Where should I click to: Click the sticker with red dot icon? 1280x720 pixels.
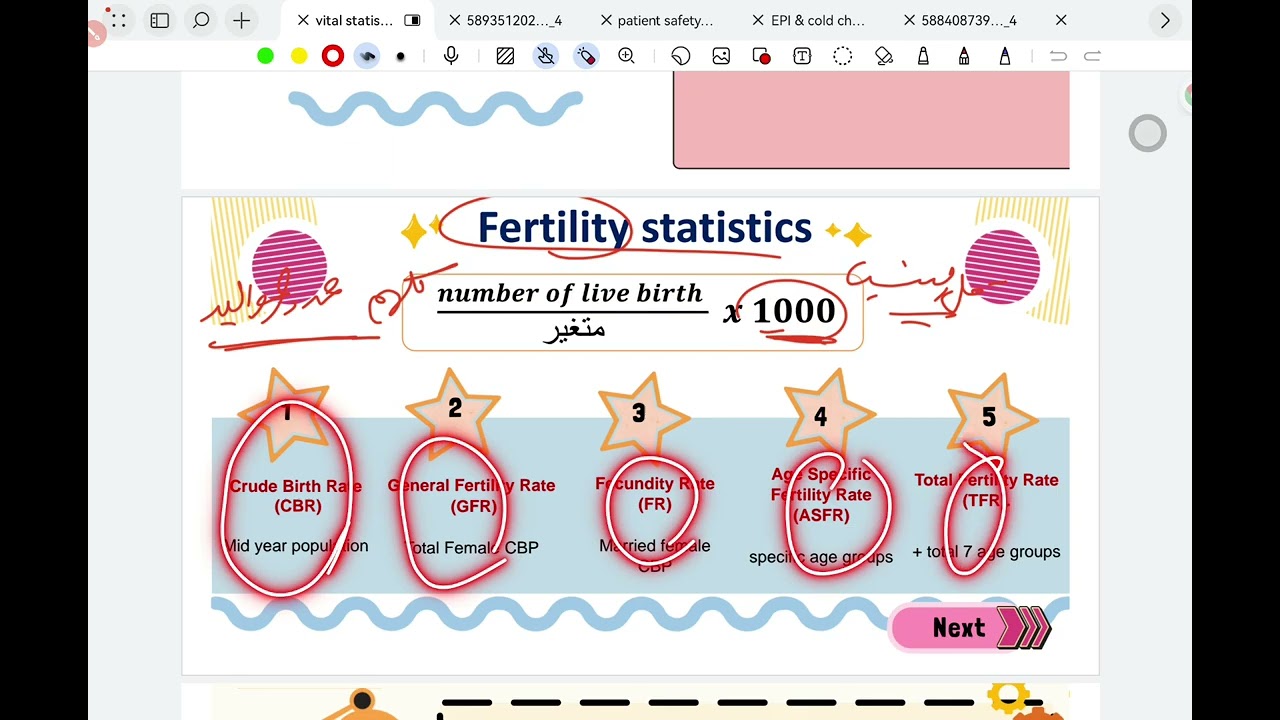point(761,56)
